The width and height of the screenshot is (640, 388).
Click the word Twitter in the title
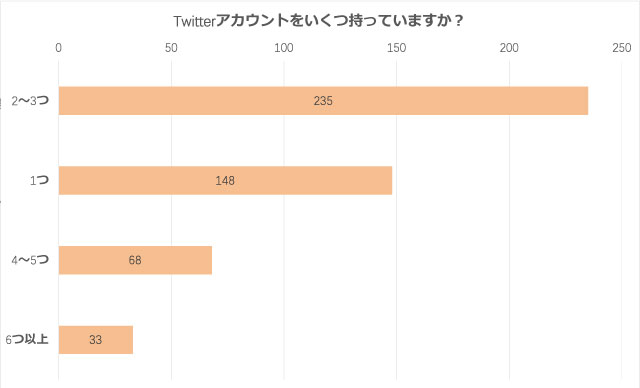(x=194, y=21)
